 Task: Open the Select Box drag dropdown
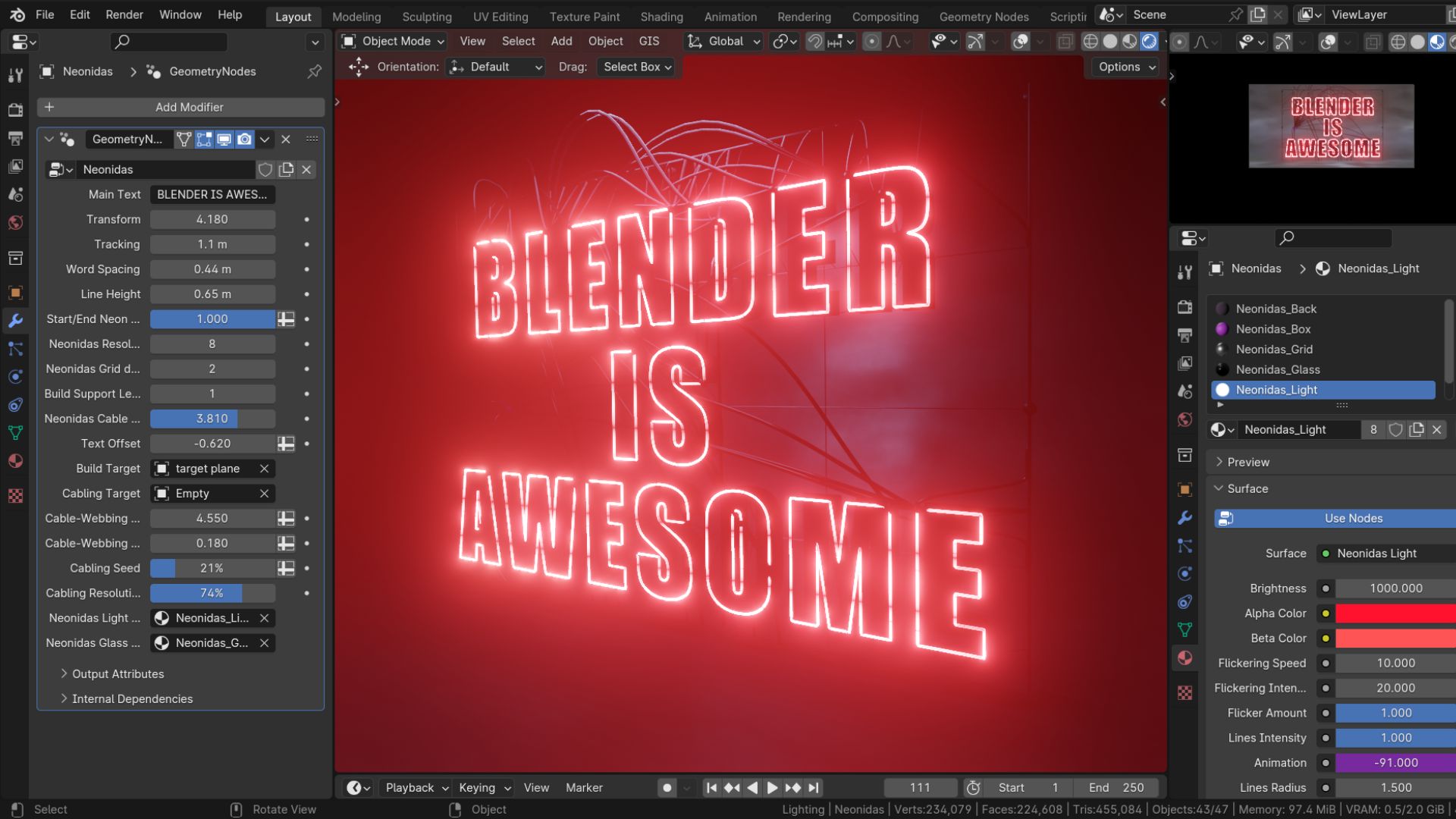coord(637,67)
